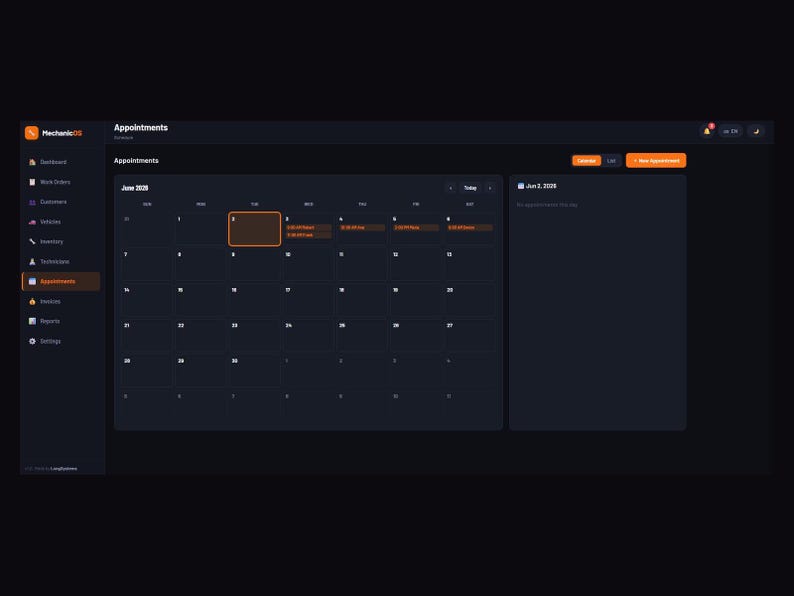Switch to List view
The width and height of the screenshot is (794, 596).
coord(611,161)
